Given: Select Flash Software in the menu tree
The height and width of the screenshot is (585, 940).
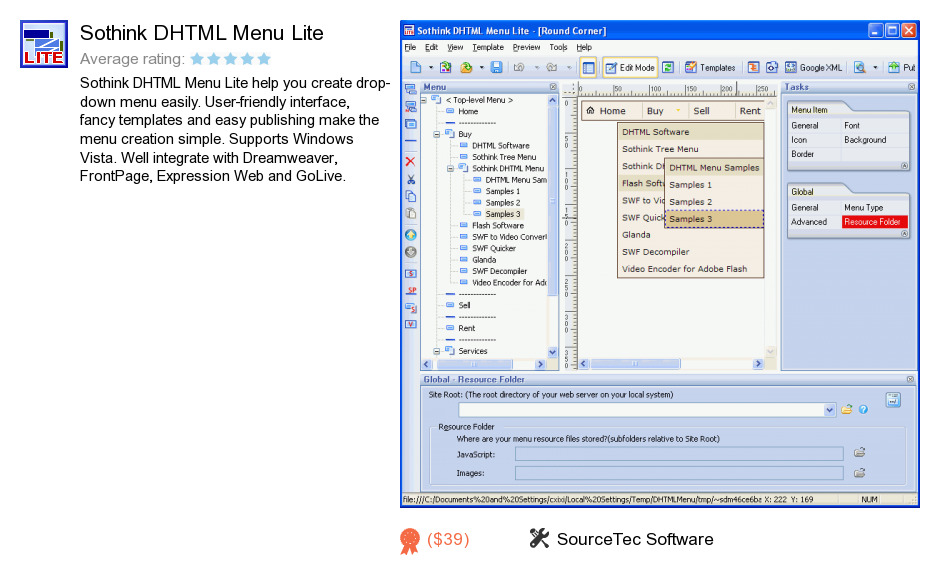Looking at the screenshot, I should [x=498, y=225].
